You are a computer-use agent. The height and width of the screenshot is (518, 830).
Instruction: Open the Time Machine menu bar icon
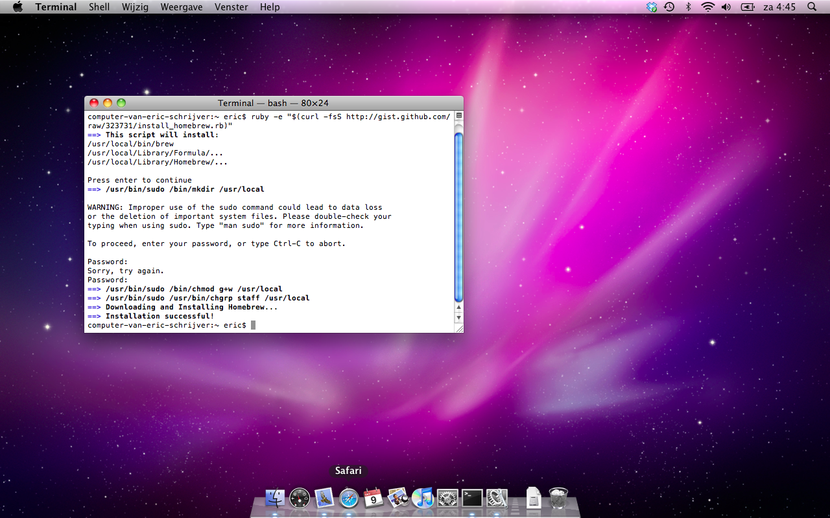[670, 7]
